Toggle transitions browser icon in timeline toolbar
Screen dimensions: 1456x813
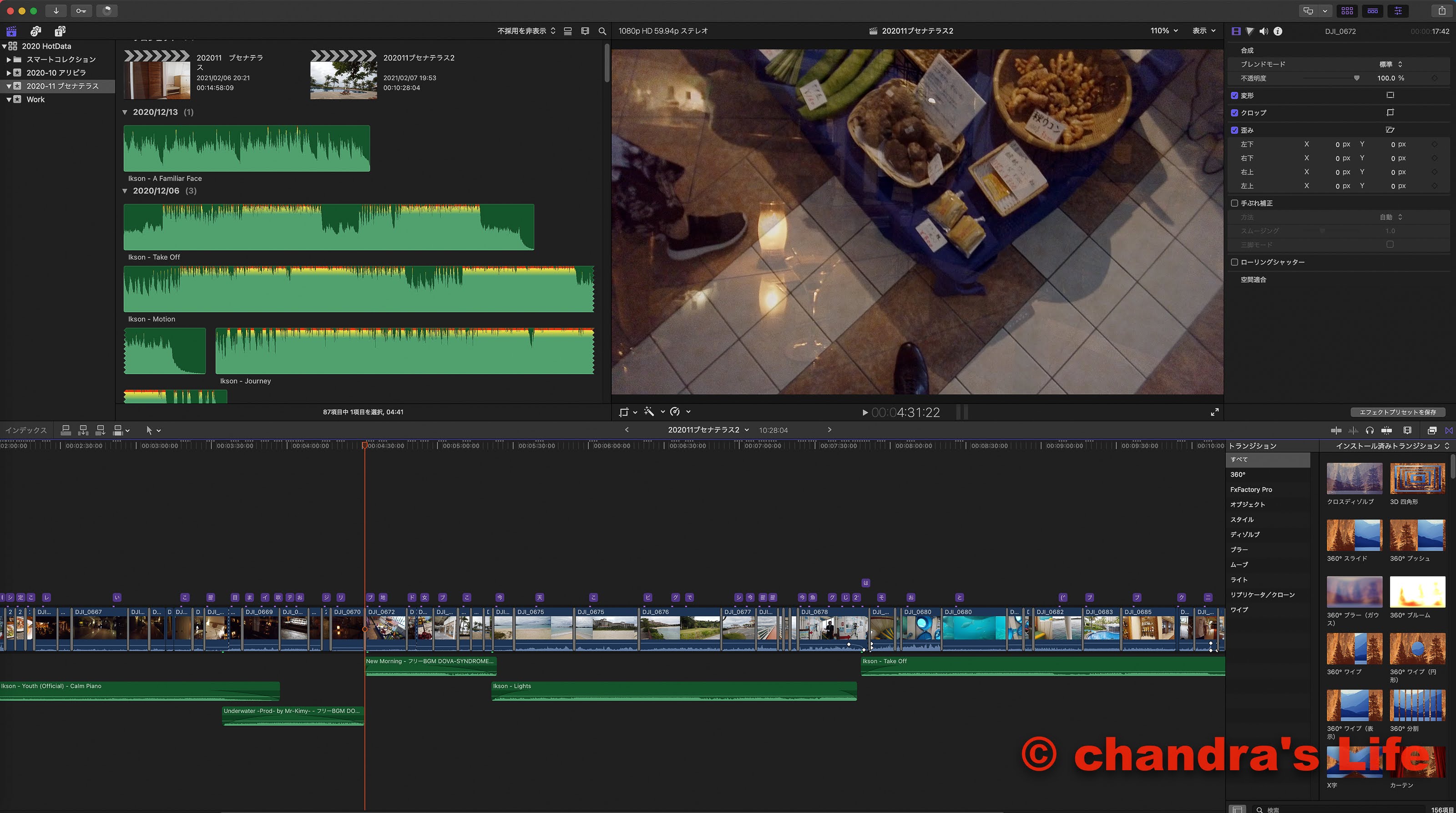[1449, 430]
